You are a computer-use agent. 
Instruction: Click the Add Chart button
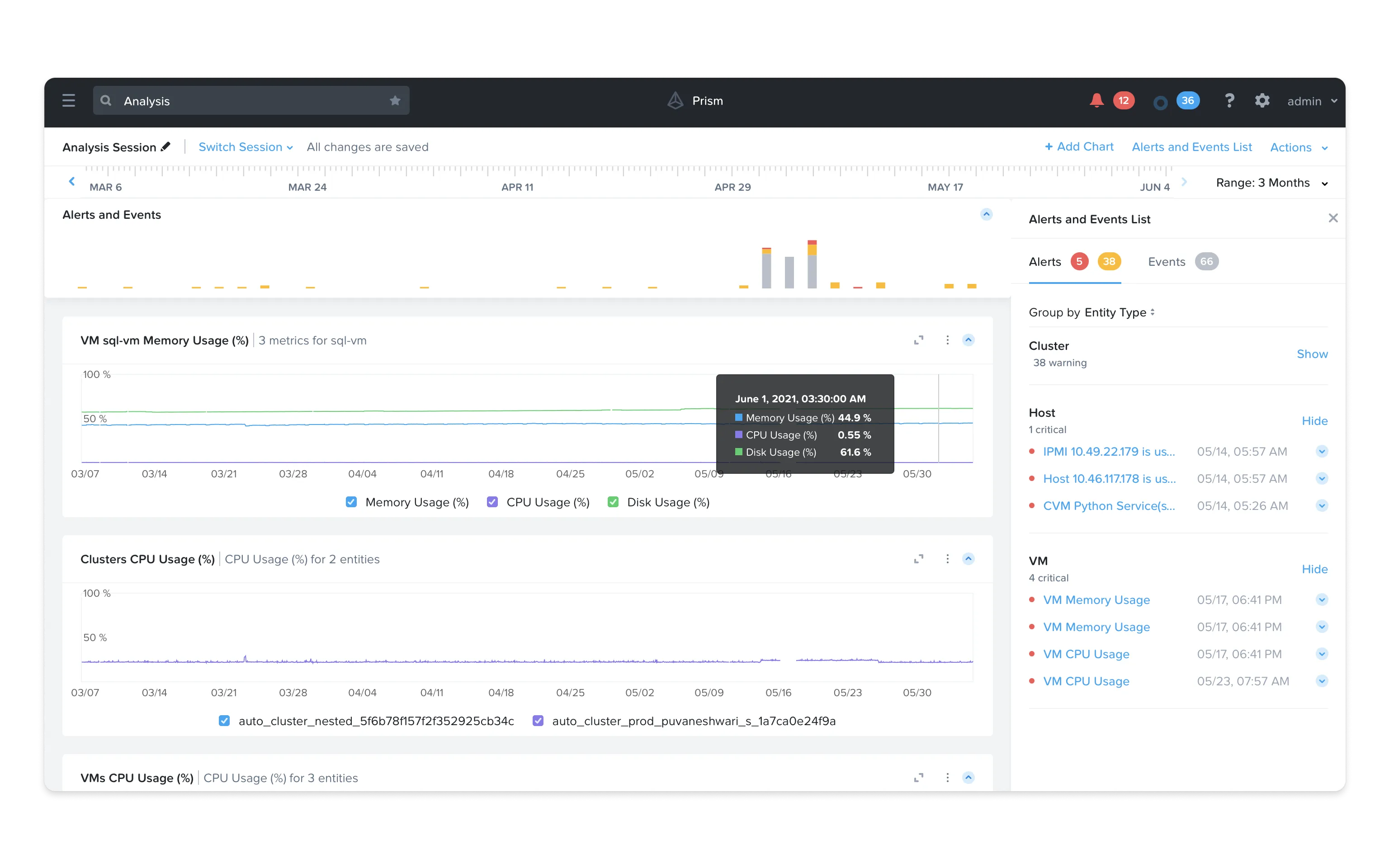[x=1079, y=147]
